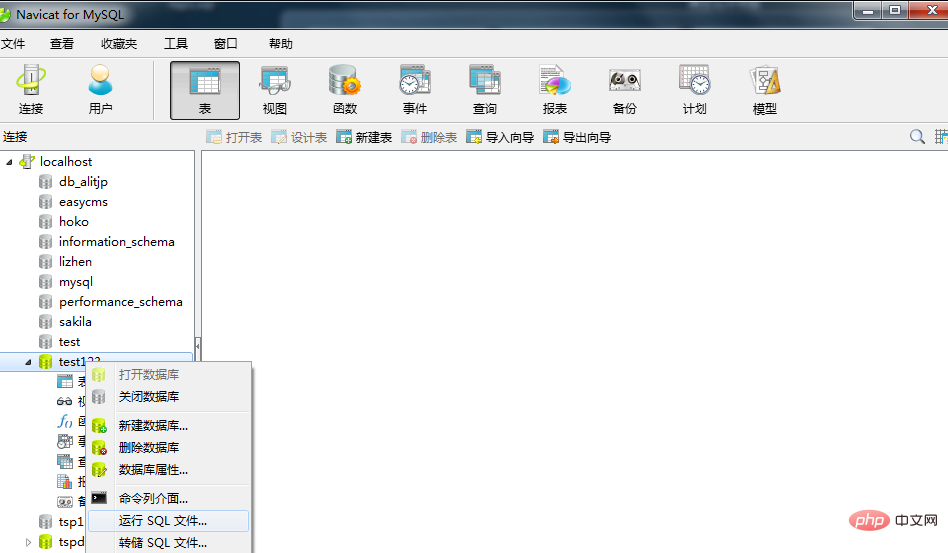The image size is (948, 553).
Task: Open the 工具 (Tools) menu
Action: coord(176,44)
